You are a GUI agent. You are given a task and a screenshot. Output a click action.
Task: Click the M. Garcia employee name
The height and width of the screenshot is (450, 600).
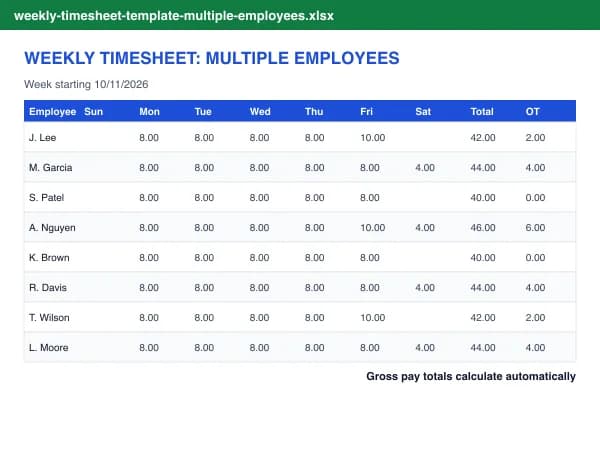(x=51, y=168)
